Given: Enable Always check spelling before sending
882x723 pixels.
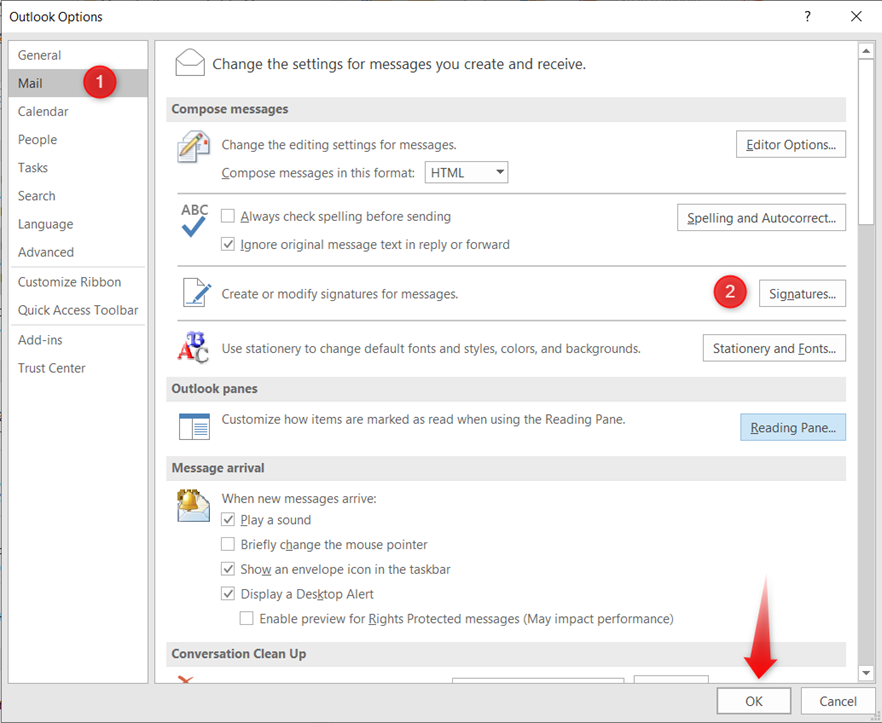Looking at the screenshot, I should [228, 216].
